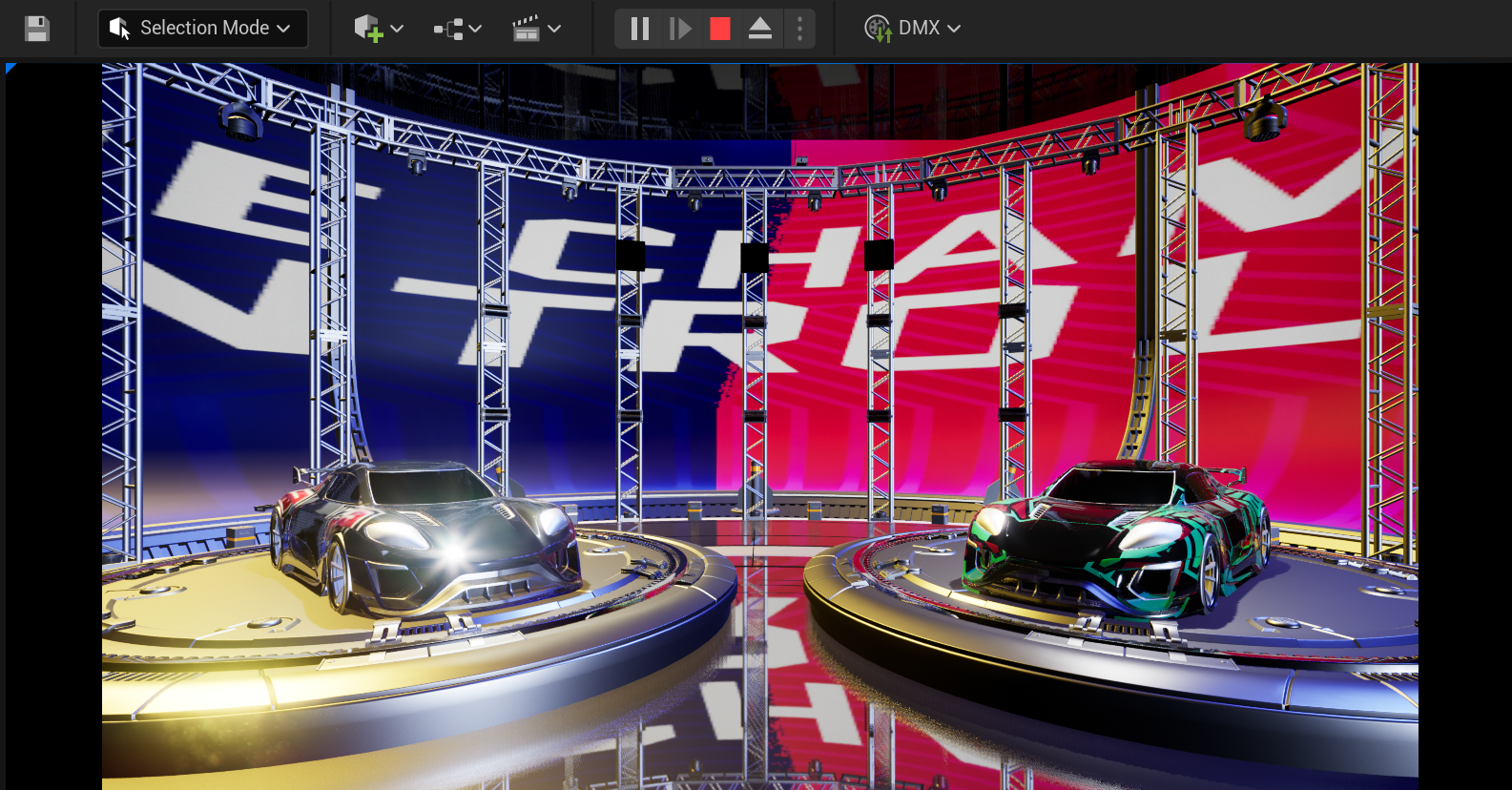The height and width of the screenshot is (790, 1512).
Task: Click the Cinematics clapperboard icon
Action: pos(526,29)
